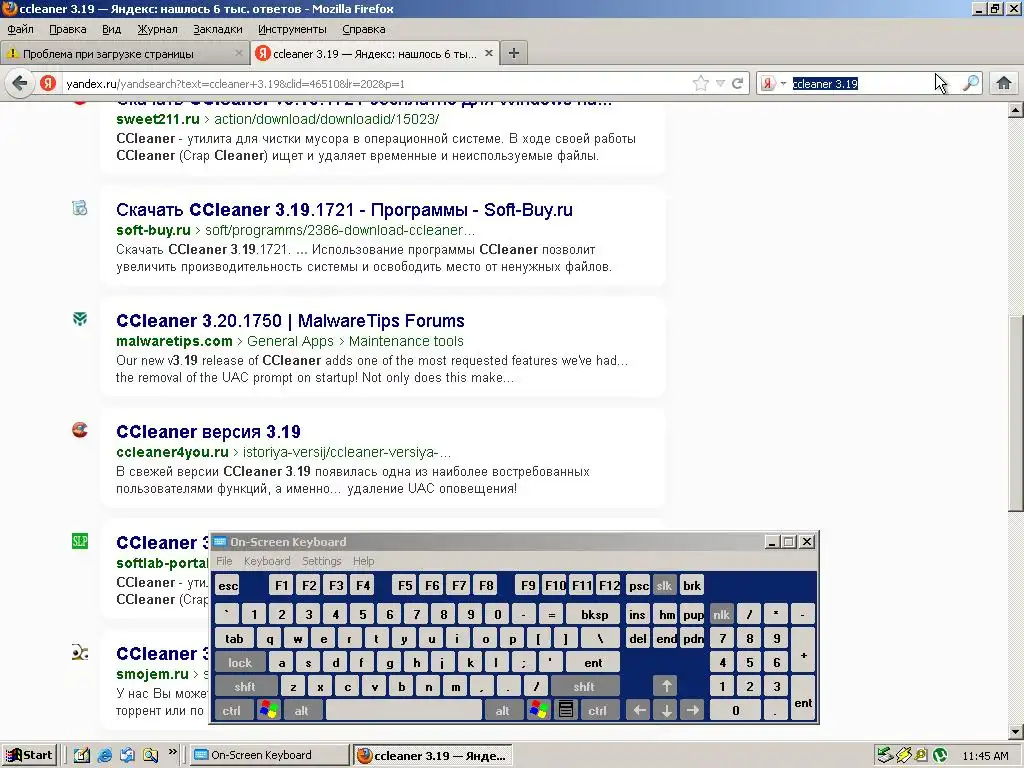The image size is (1024, 768).
Task: Toggle the left ctrl key
Action: [232, 711]
